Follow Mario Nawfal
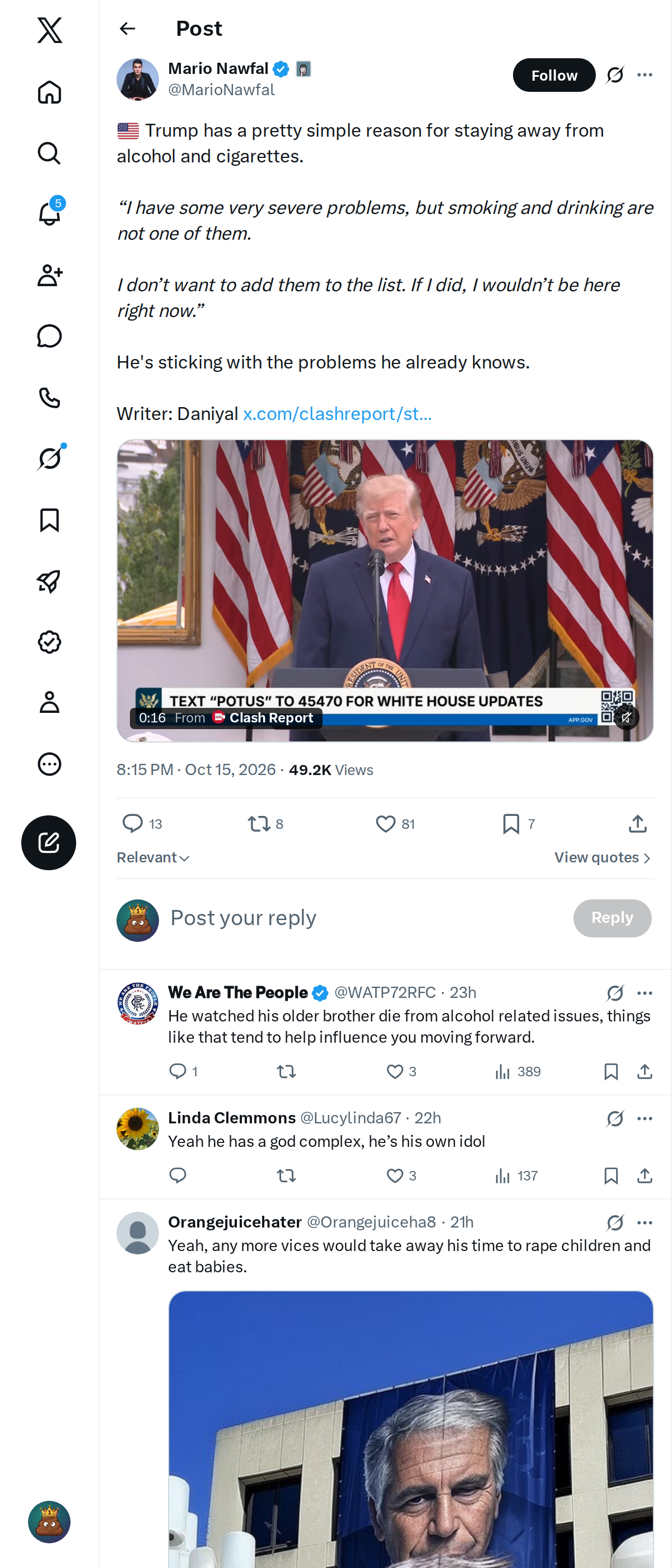Screen dimensions: 672x1568 (x=554, y=75)
